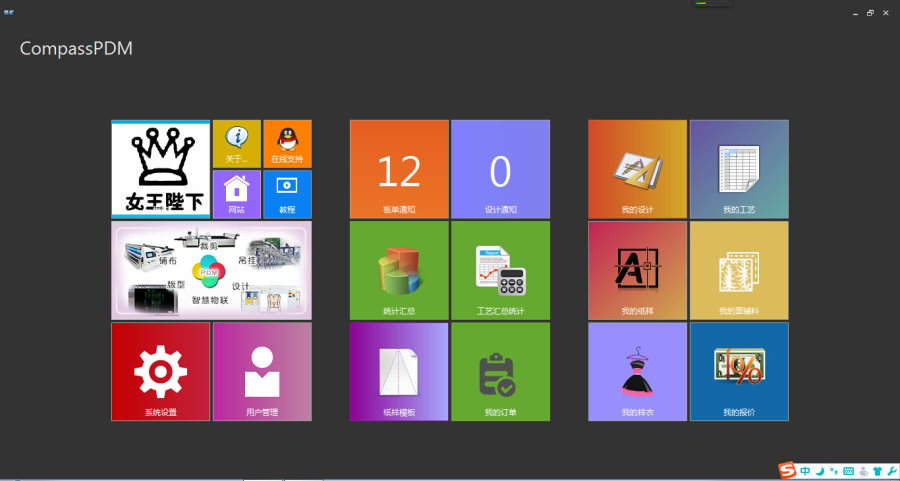Click the Sogou S input method logo
Screen dimensions: 900x481
788,471
